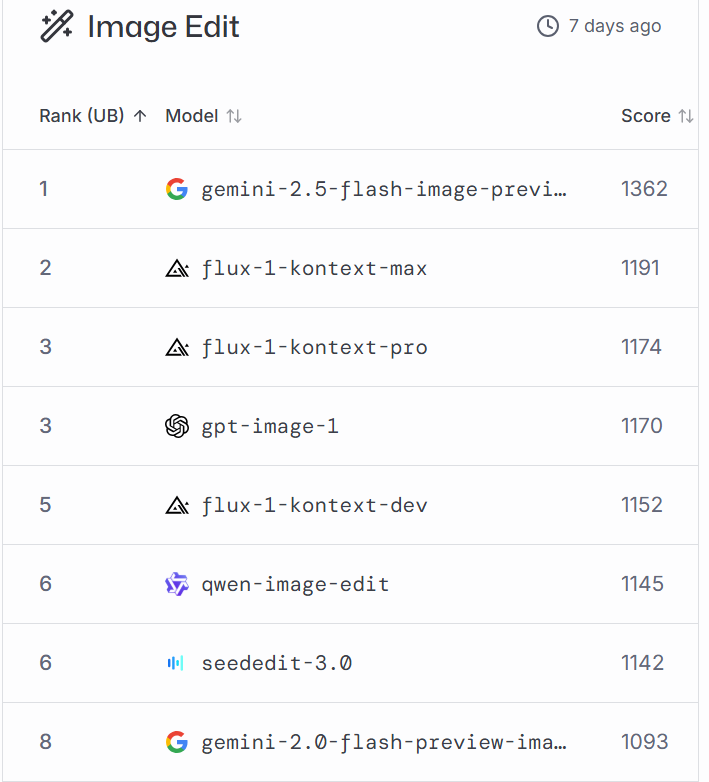Select the score value 1170
The height and width of the screenshot is (782, 709).
pos(642,426)
